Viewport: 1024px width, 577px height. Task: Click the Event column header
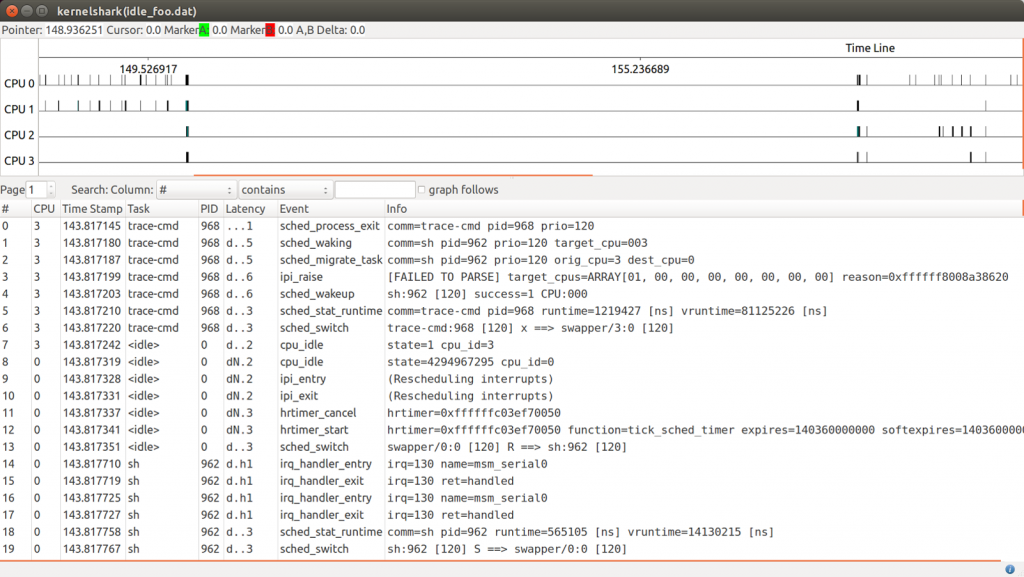pyautogui.click(x=294, y=209)
